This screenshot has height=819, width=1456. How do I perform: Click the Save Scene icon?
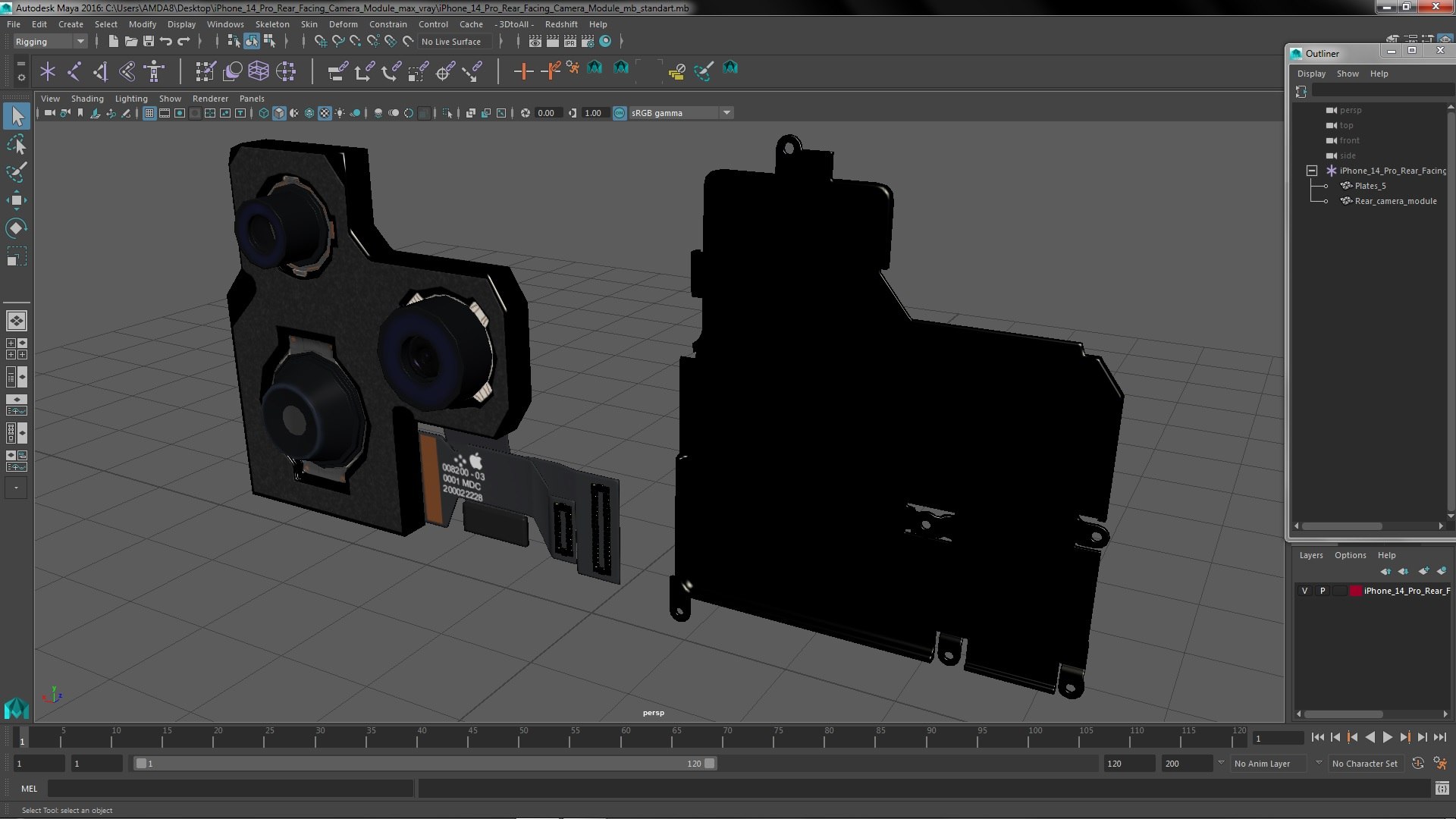click(x=149, y=42)
